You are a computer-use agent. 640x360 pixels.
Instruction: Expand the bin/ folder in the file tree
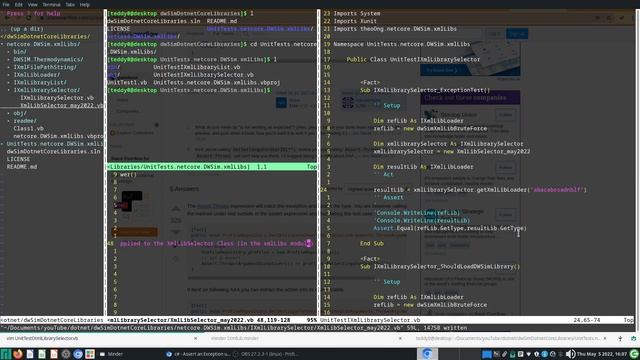click(9, 52)
